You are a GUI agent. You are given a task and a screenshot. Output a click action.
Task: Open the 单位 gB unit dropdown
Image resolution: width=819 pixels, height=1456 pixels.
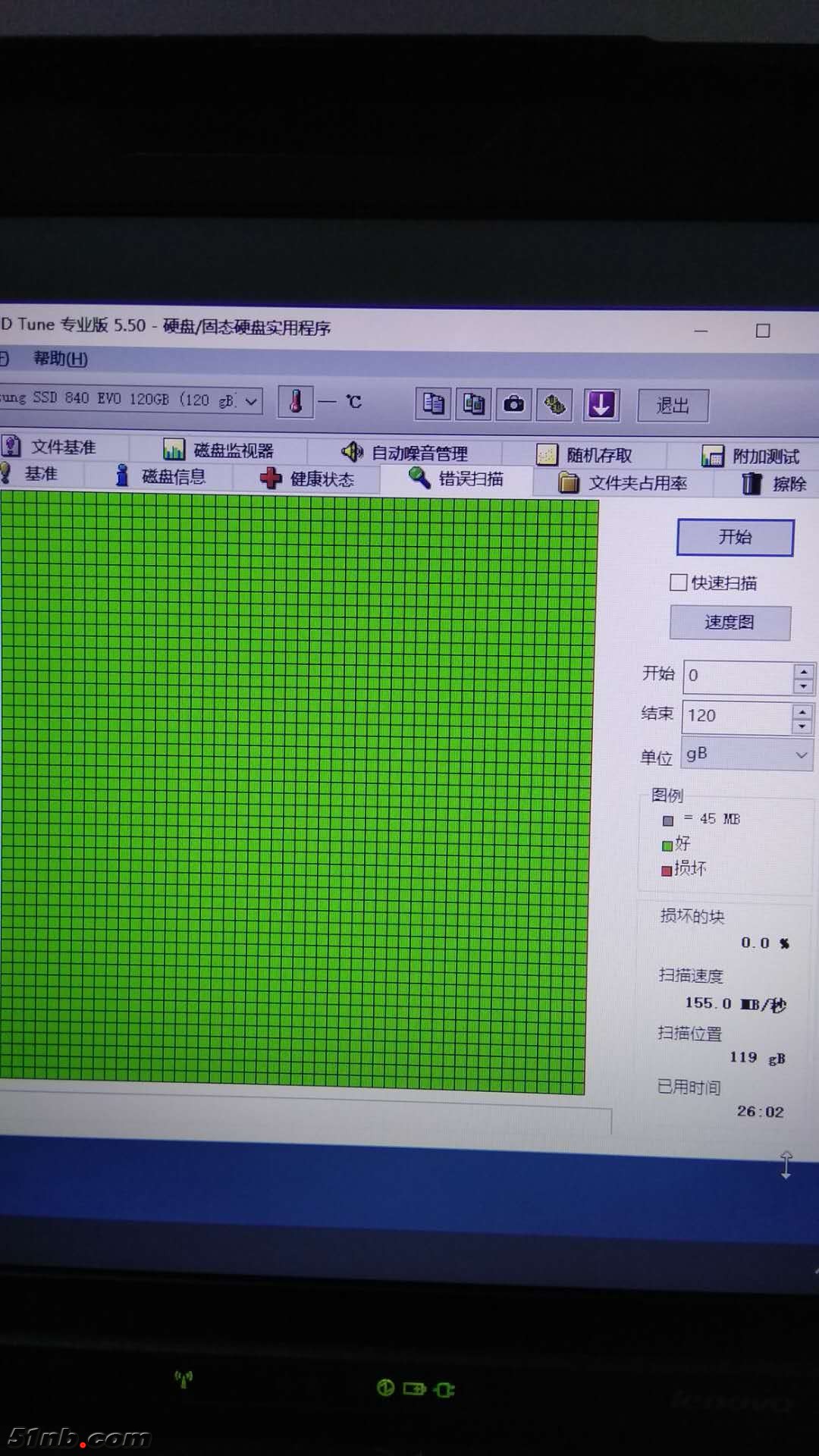click(747, 755)
